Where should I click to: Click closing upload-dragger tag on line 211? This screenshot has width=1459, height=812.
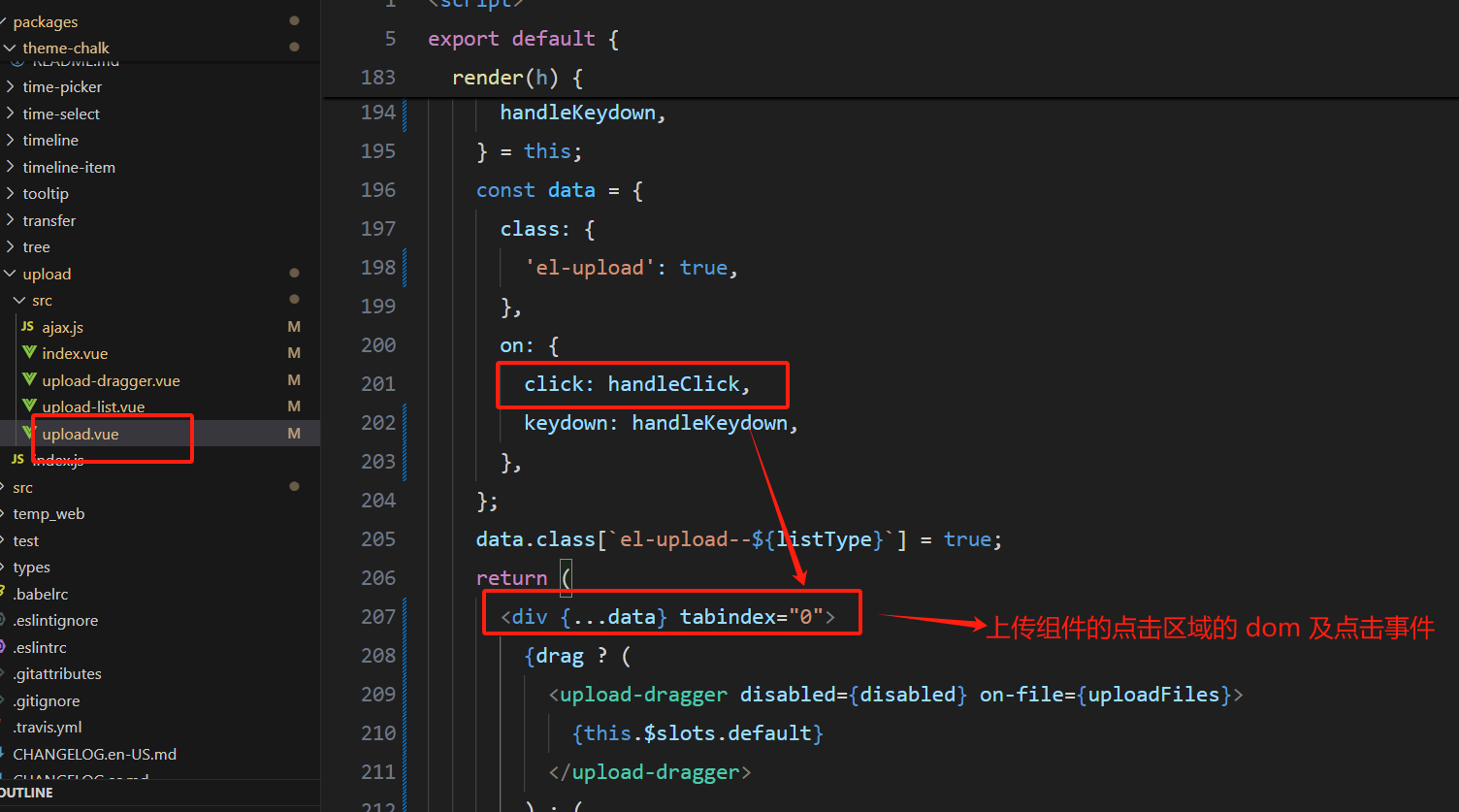click(650, 772)
